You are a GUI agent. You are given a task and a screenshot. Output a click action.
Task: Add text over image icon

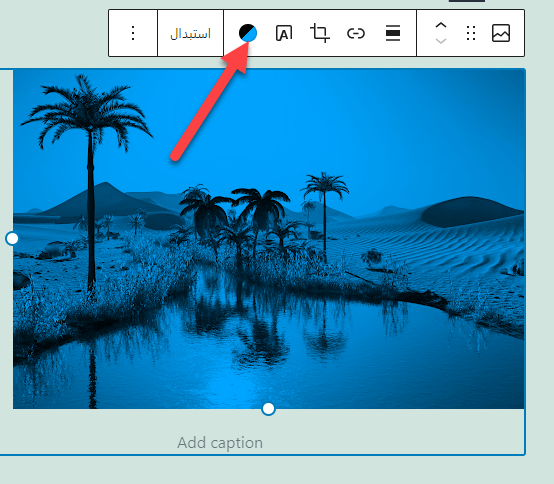tap(284, 33)
